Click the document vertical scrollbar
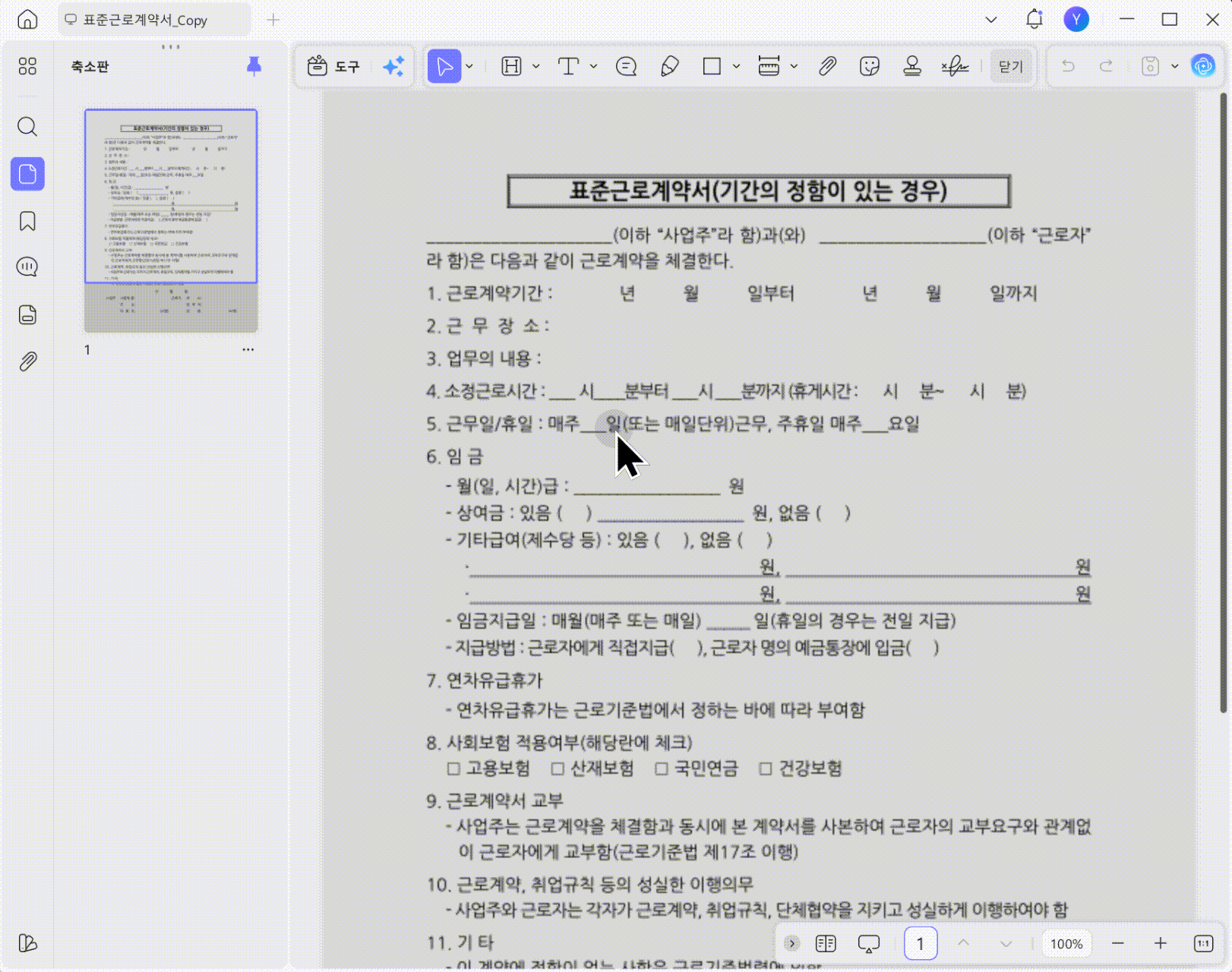 [x=1223, y=402]
